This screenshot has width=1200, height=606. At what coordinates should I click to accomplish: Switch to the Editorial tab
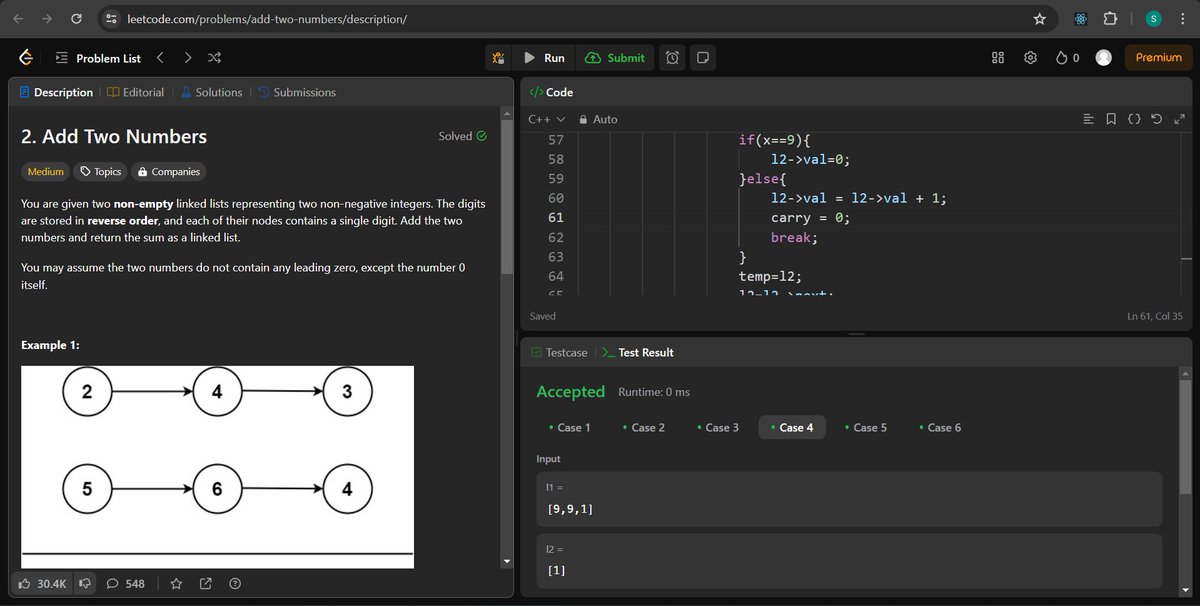point(135,92)
